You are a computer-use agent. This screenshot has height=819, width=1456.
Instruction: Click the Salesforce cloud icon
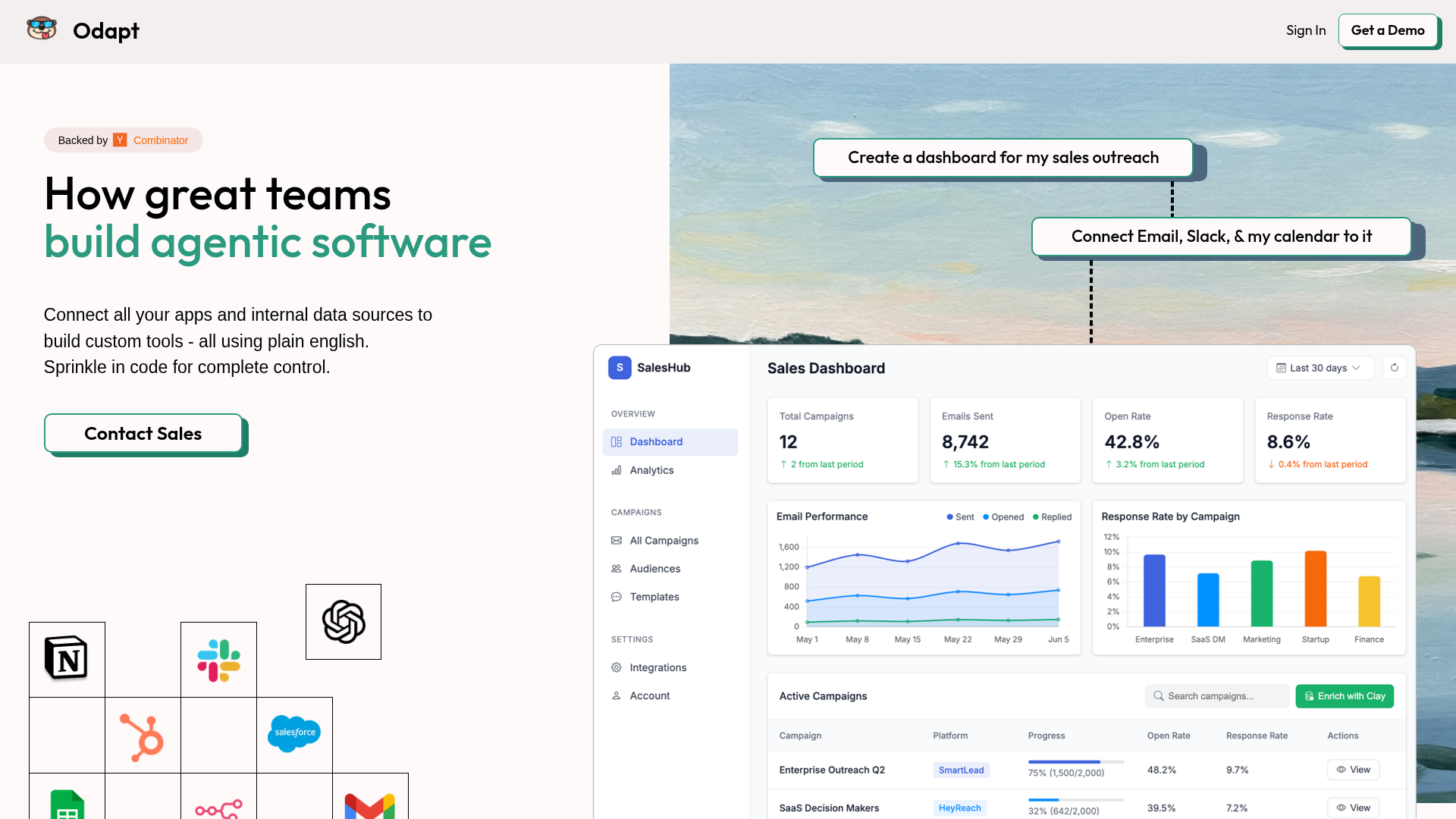[x=294, y=733]
